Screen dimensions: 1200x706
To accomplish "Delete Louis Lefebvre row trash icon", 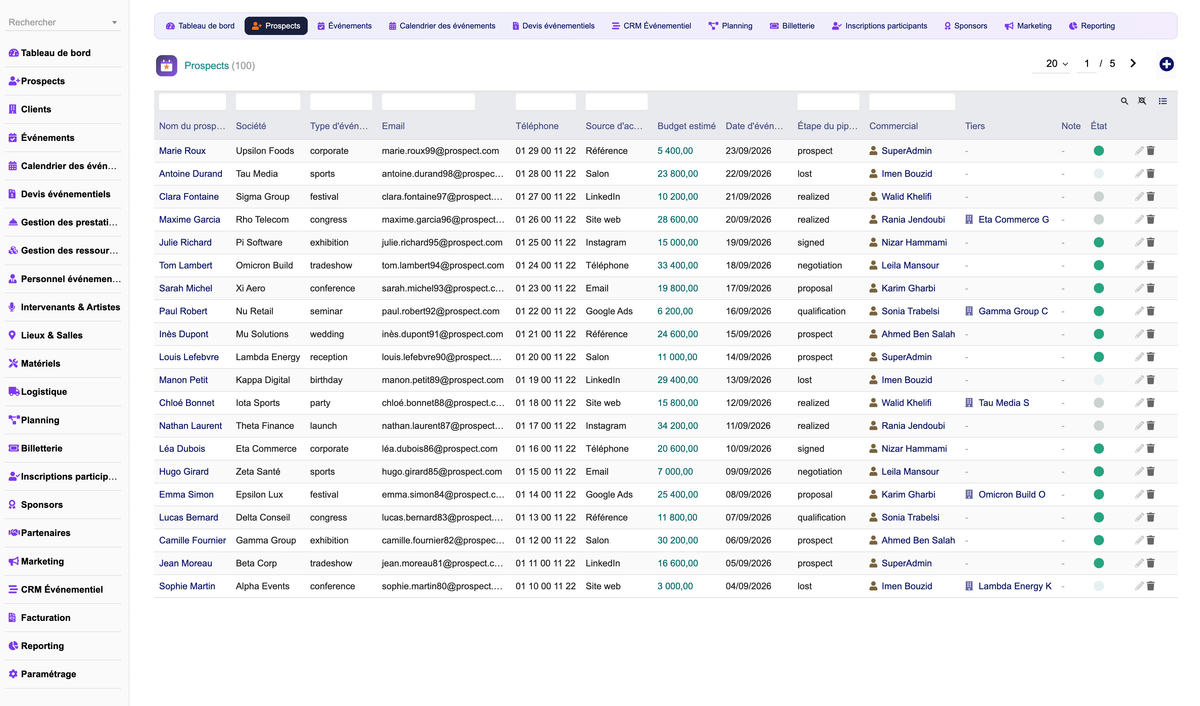I will (x=1150, y=357).
